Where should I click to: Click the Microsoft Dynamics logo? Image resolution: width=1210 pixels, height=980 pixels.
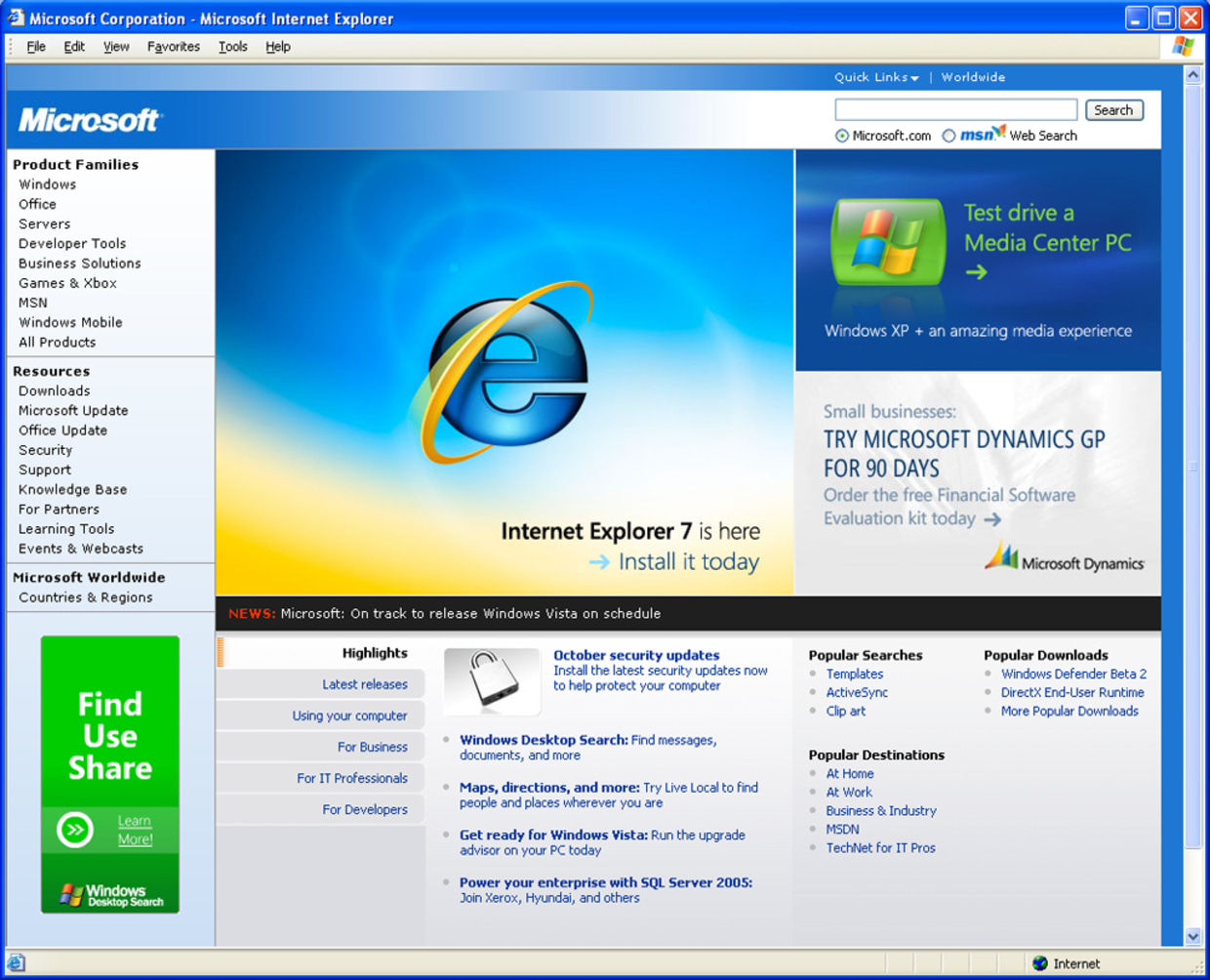(1065, 559)
